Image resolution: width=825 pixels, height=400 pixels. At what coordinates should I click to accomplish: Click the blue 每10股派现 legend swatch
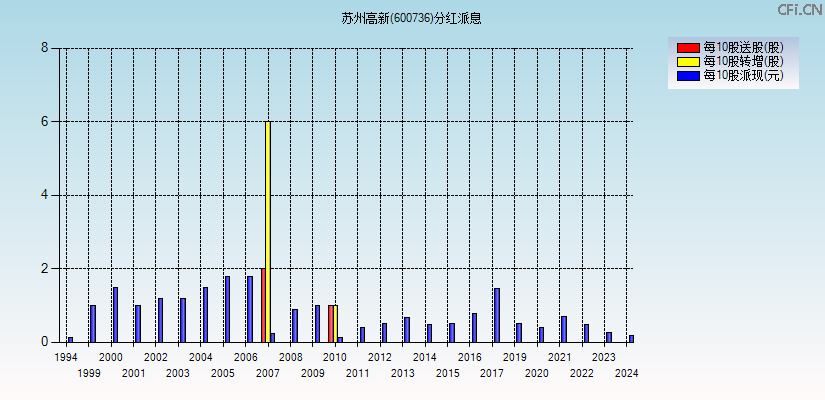pyautogui.click(x=688, y=76)
